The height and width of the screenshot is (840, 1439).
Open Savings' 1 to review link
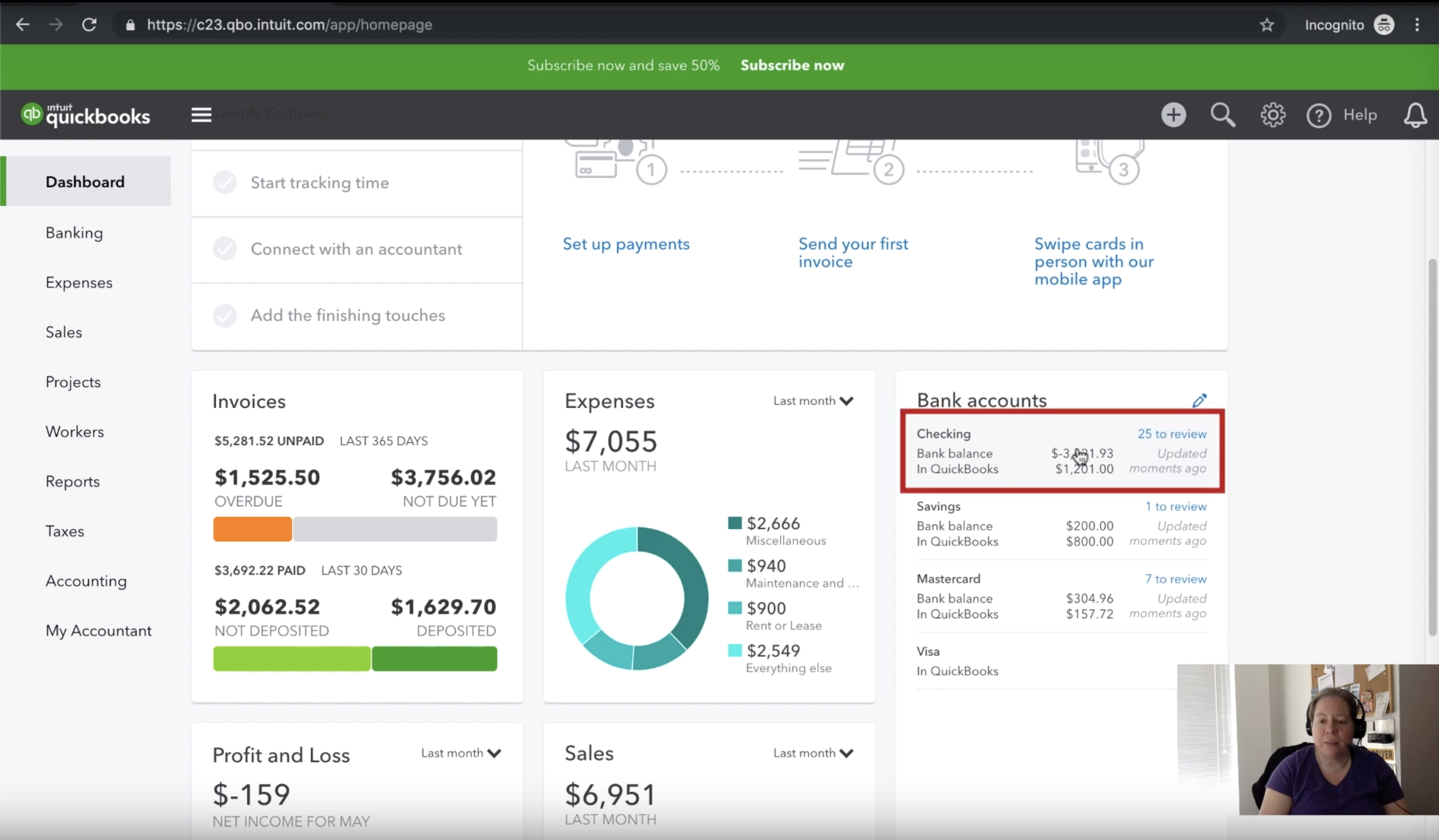tap(1176, 507)
